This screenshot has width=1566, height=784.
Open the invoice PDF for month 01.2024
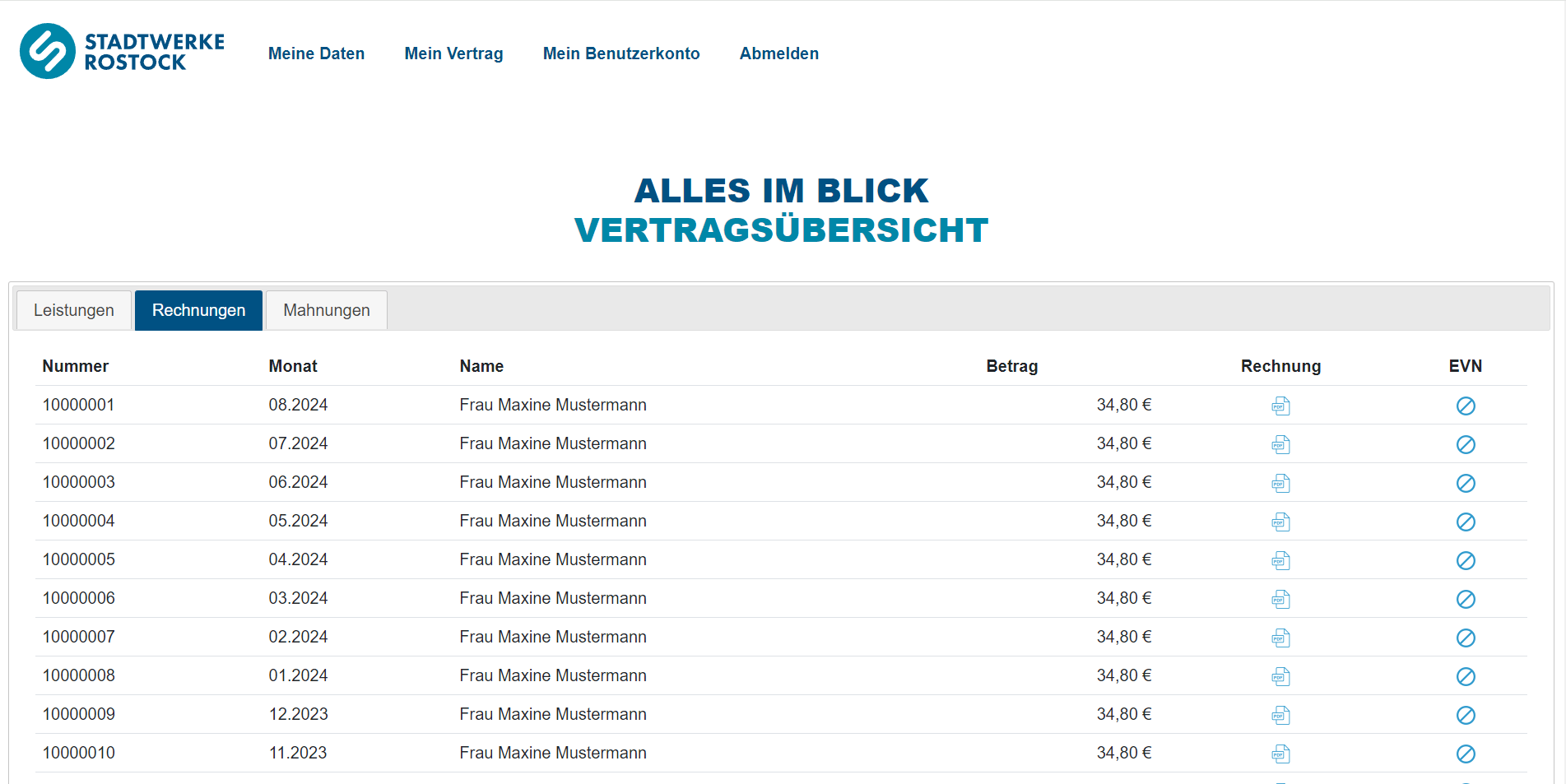click(x=1280, y=675)
